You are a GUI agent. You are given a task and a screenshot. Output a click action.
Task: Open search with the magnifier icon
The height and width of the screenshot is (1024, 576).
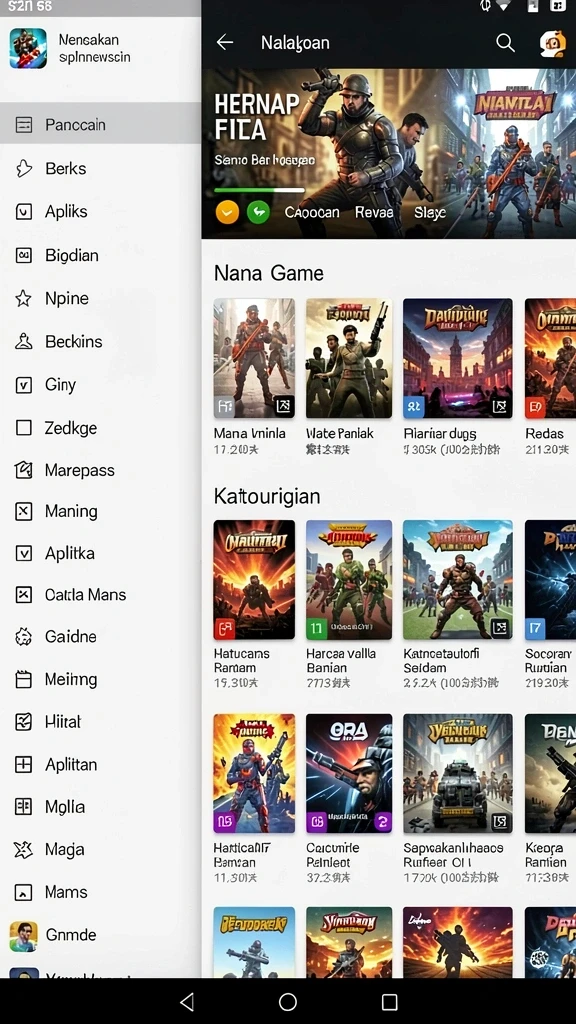click(x=505, y=42)
